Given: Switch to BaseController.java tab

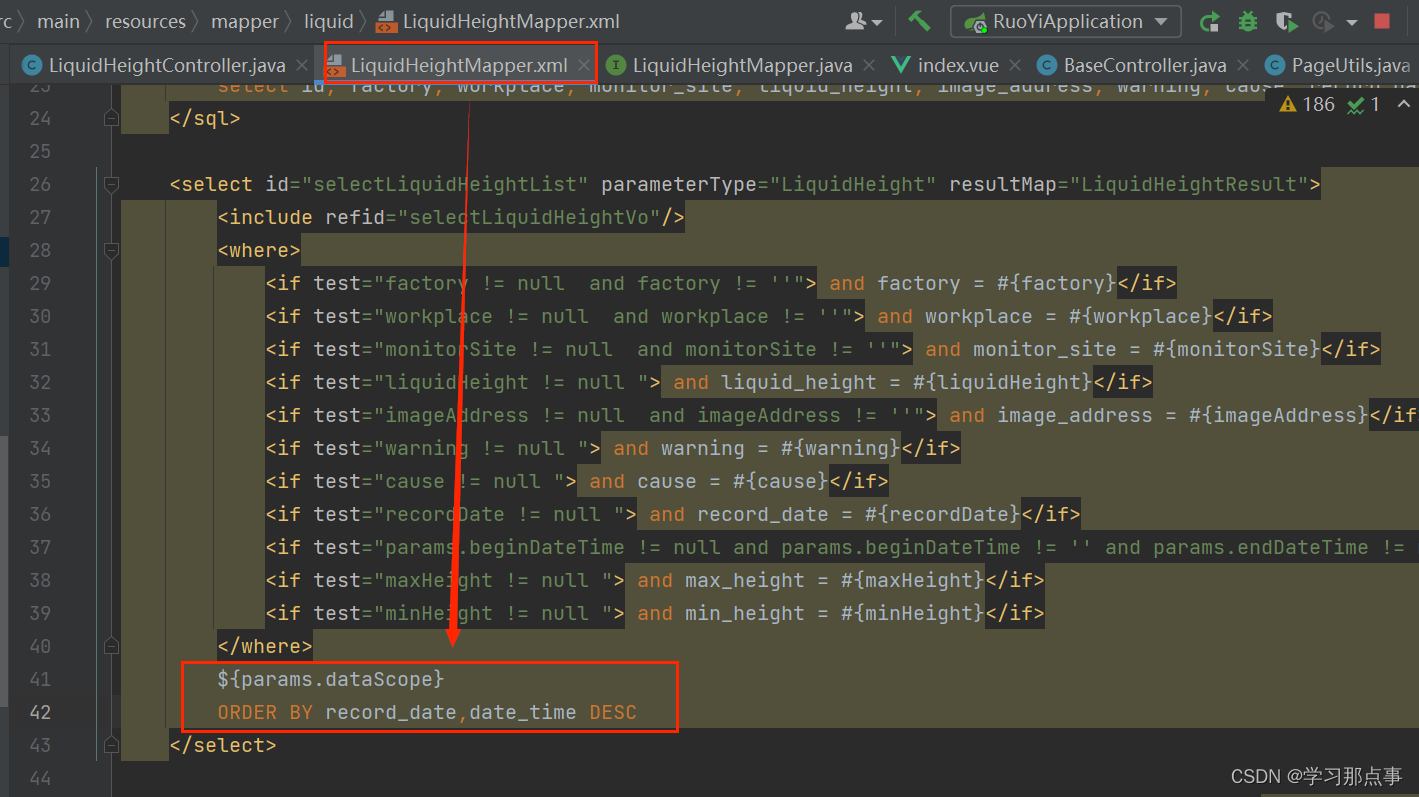Looking at the screenshot, I should [1145, 66].
